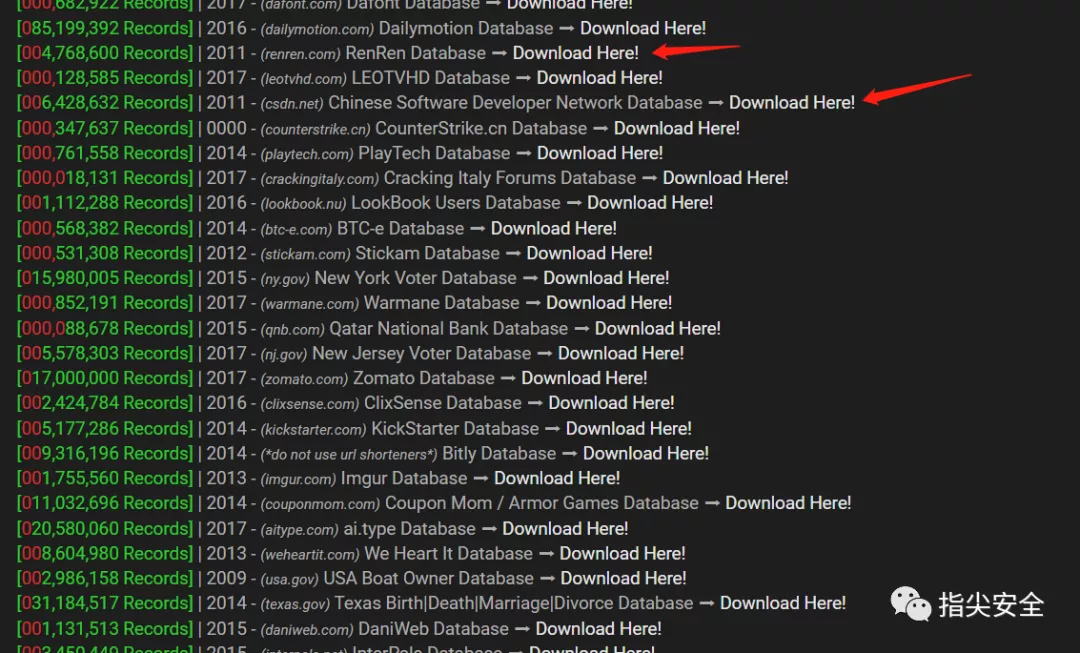Click the (texas.gov) domain text
1080x653 pixels.
pos(295,604)
